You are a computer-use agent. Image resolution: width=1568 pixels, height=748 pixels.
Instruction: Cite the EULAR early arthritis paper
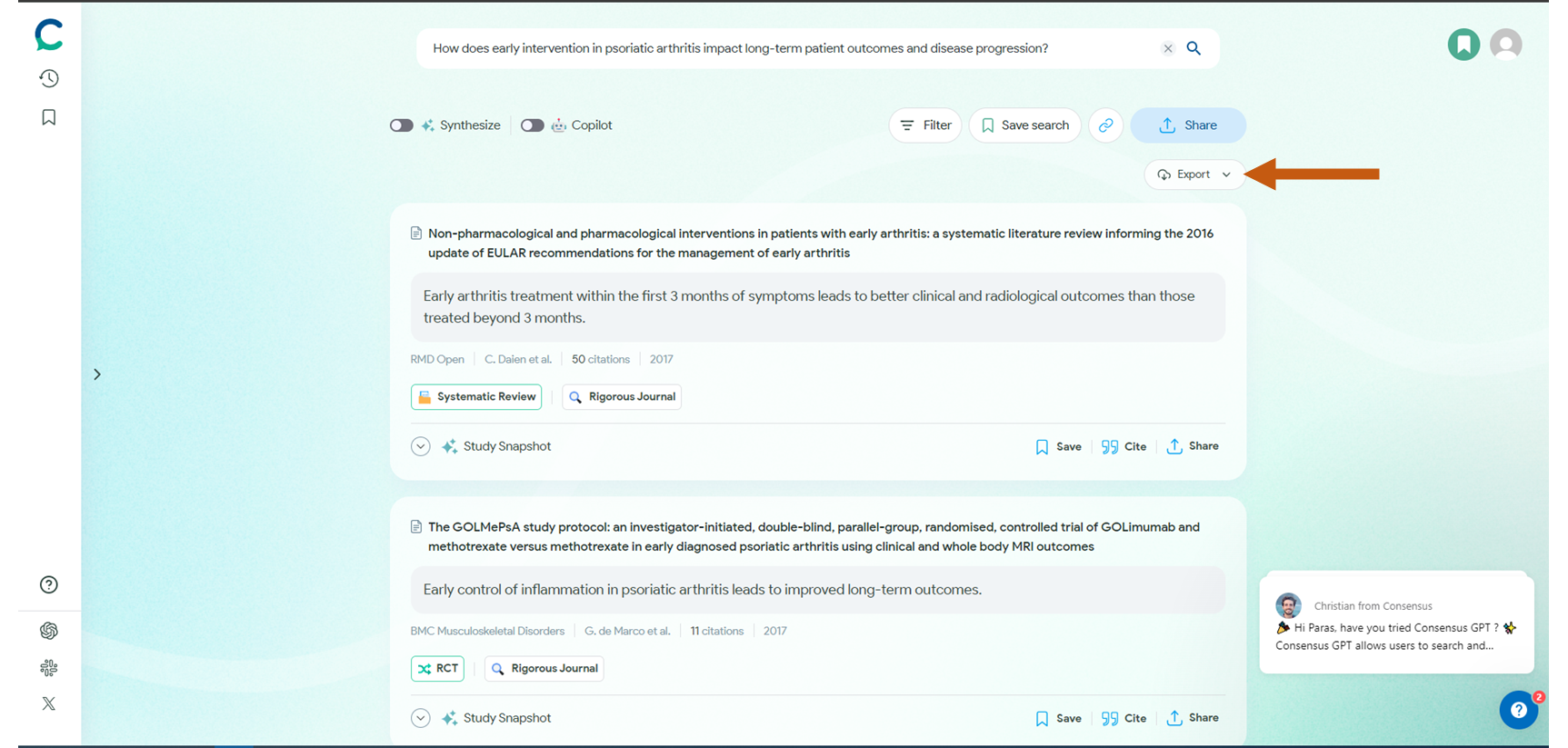(1124, 446)
